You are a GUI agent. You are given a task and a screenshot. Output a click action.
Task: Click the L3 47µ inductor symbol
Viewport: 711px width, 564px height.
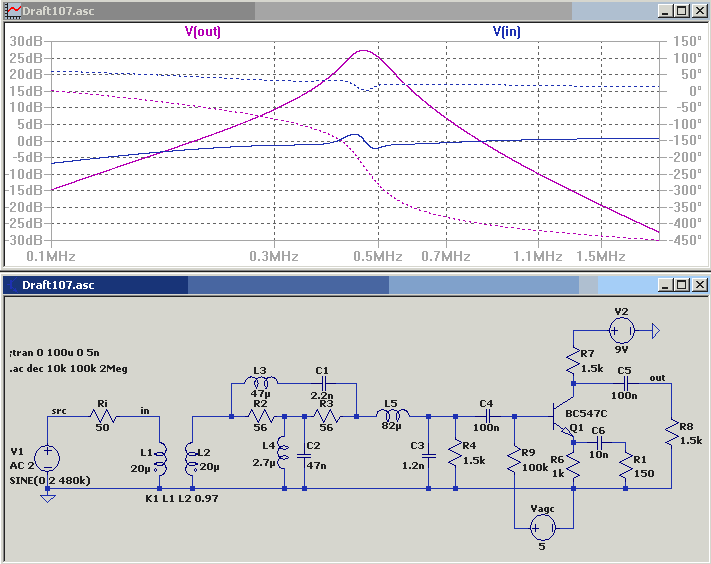point(261,381)
